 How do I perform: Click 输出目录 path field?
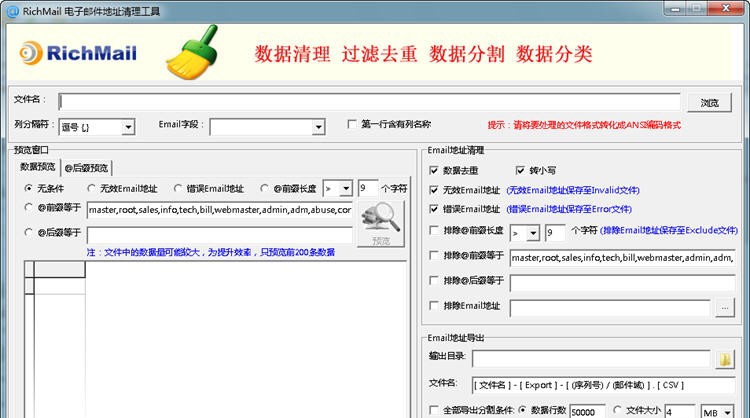pos(591,359)
